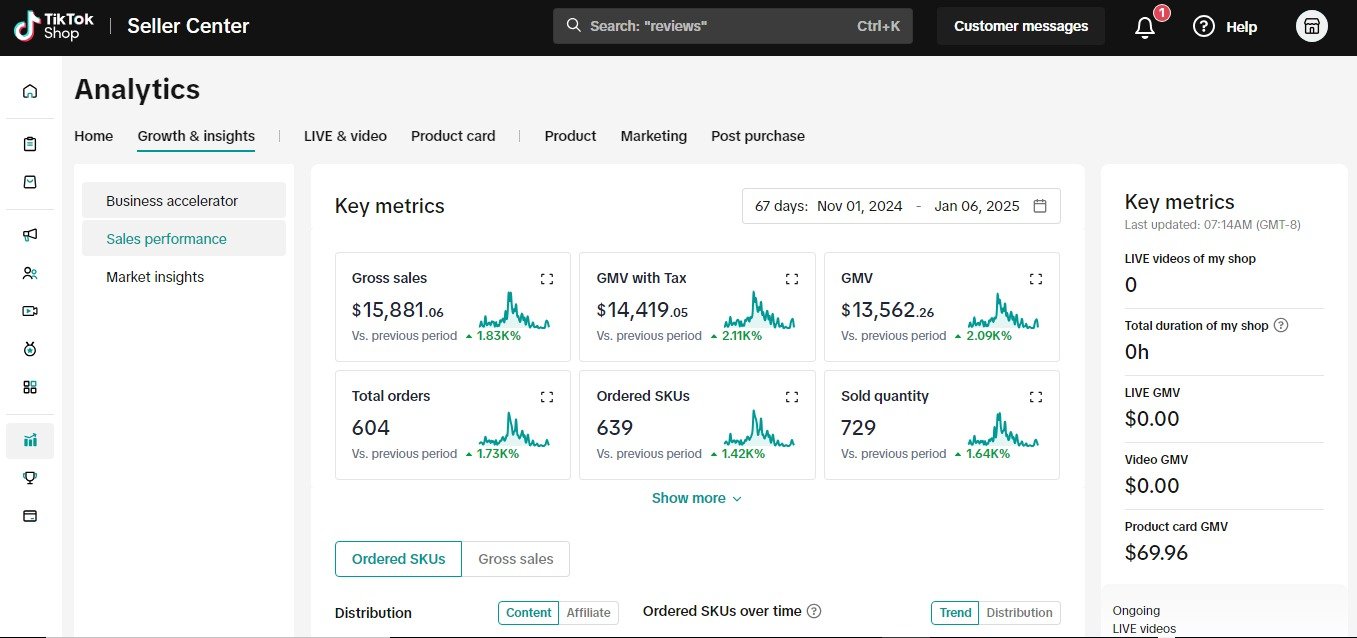The width and height of the screenshot is (1357, 638).
Task: Select the analytics chart sidebar icon
Action: (x=30, y=440)
